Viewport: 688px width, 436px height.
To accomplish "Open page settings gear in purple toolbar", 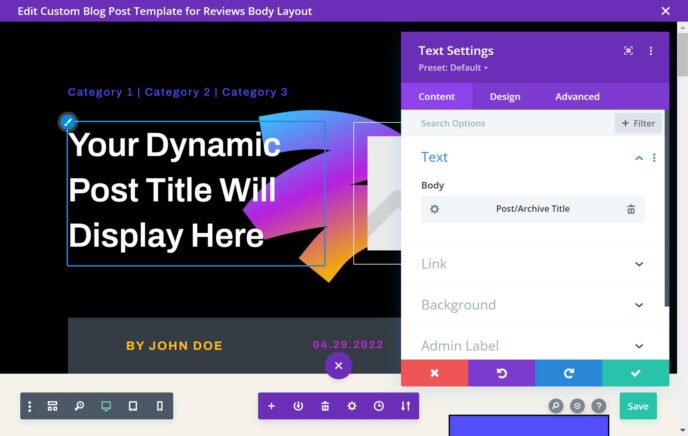I will point(352,406).
